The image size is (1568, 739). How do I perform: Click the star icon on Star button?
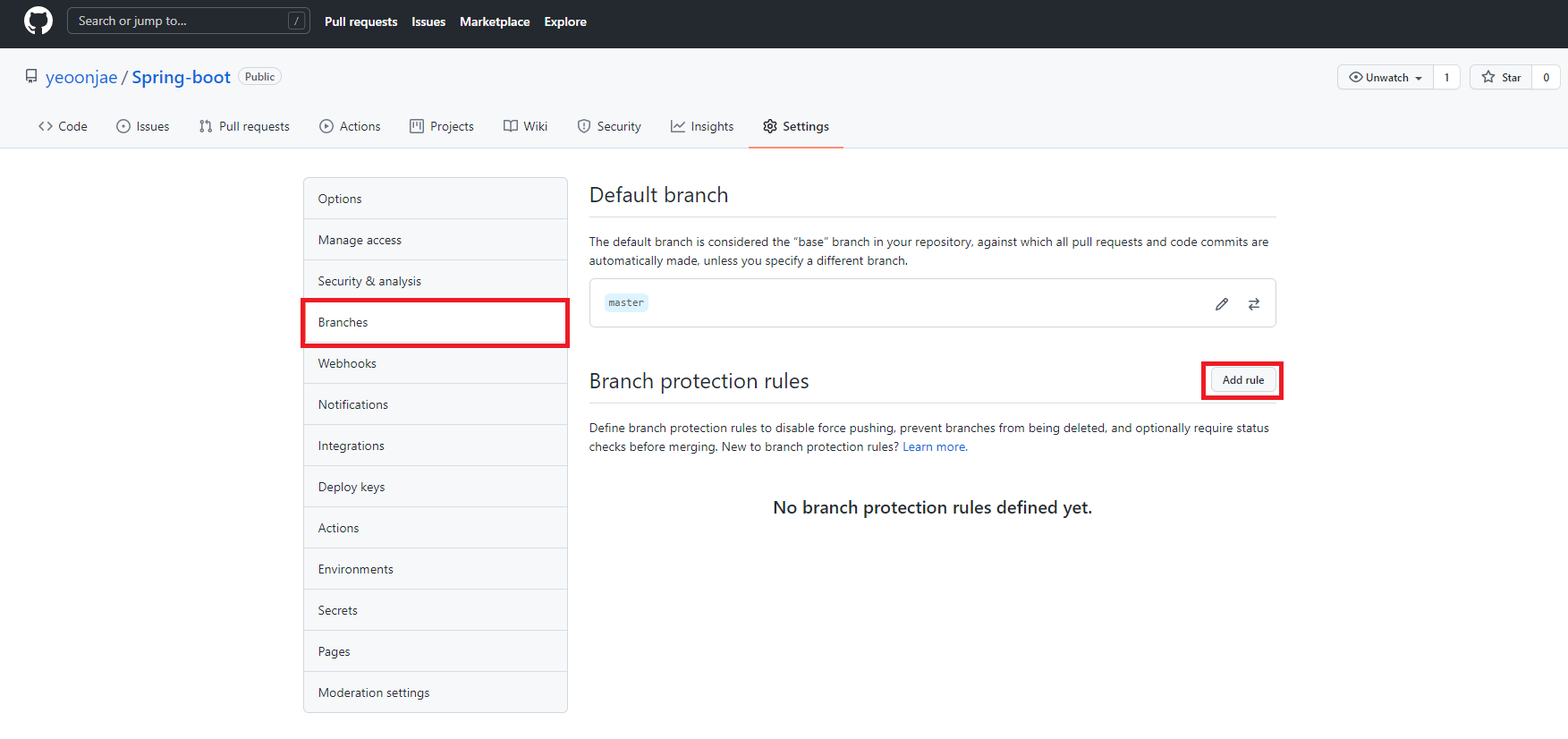(1488, 77)
